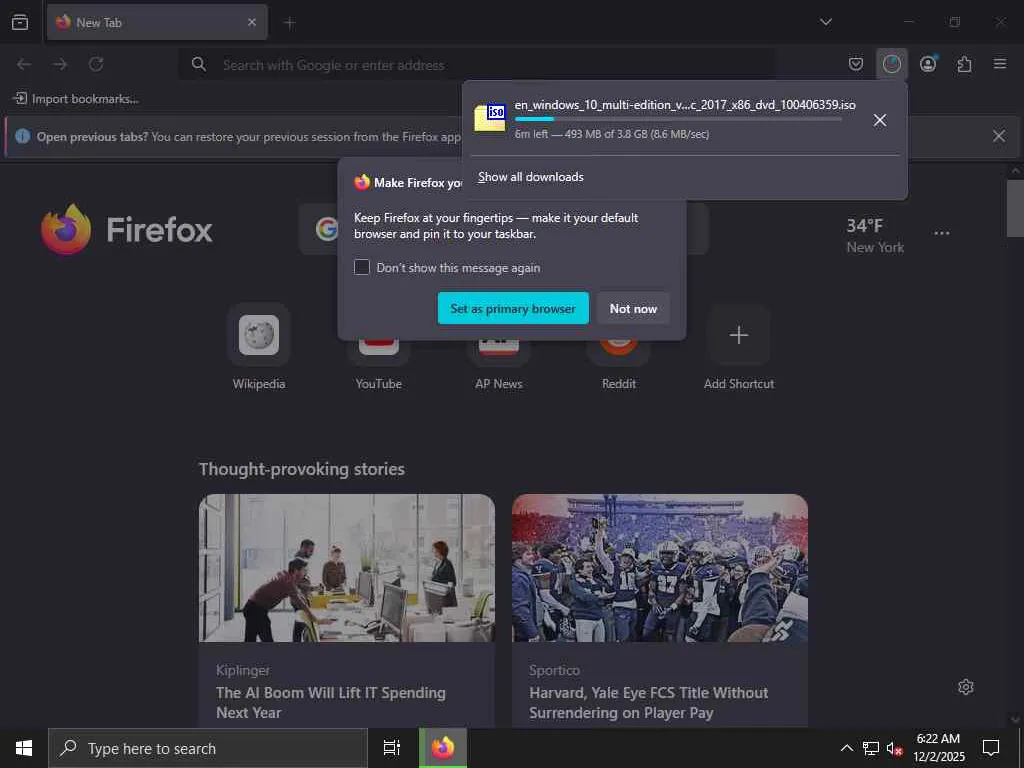
Task: Show hidden system tray icons
Action: click(846, 748)
